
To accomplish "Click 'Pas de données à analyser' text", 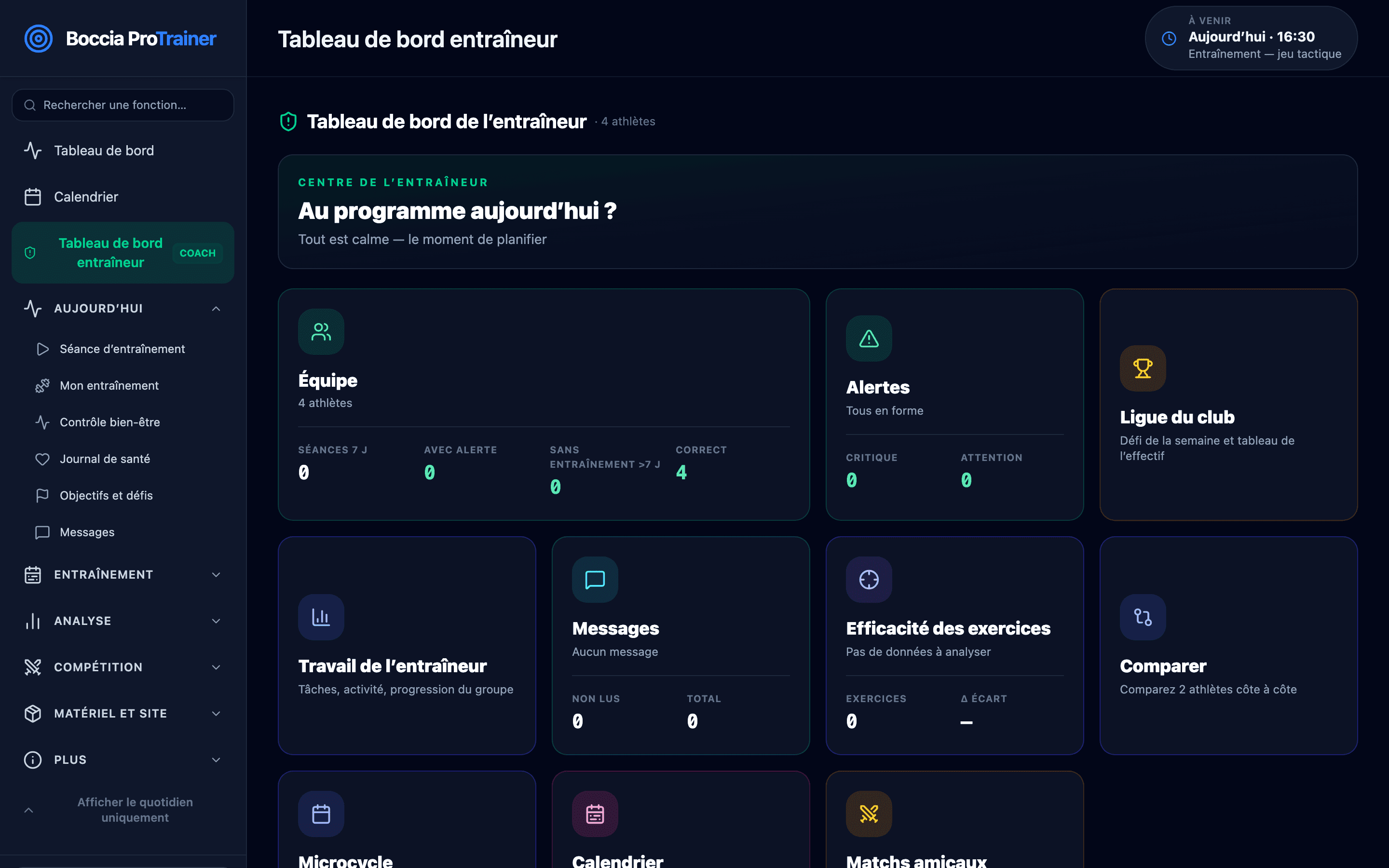I will [918, 652].
